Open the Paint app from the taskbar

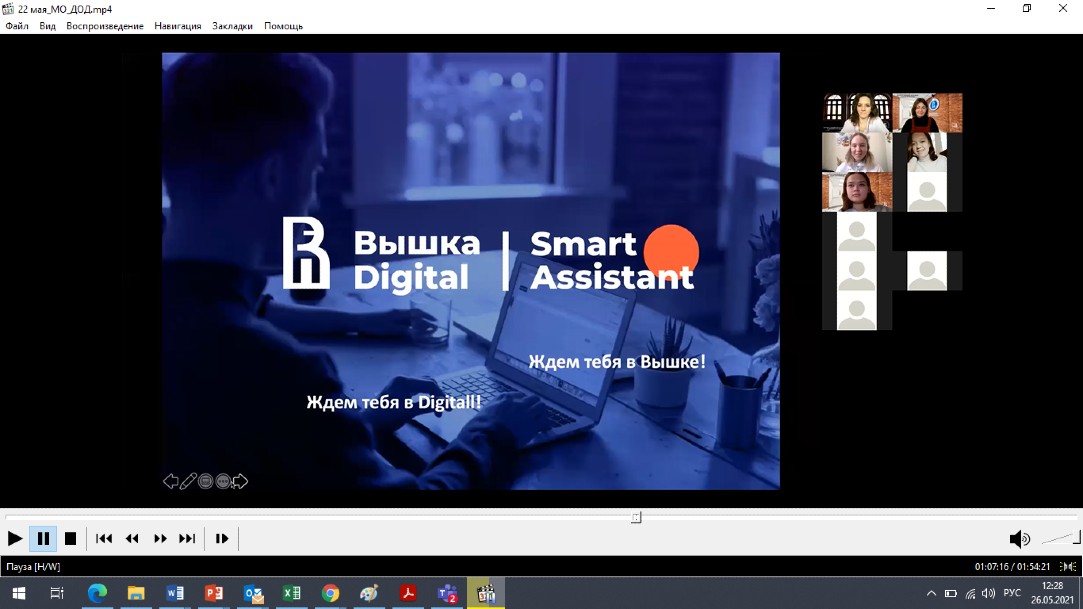point(369,593)
